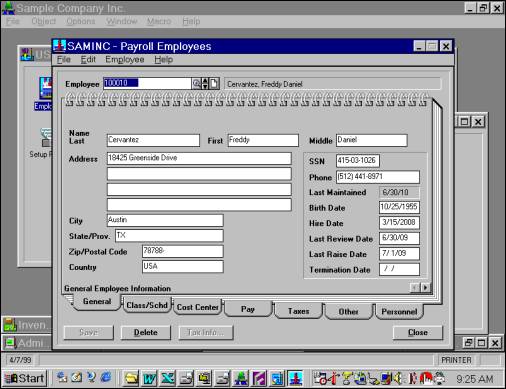
Task: Open the File menu in Payroll Employees
Action: [x=64, y=60]
